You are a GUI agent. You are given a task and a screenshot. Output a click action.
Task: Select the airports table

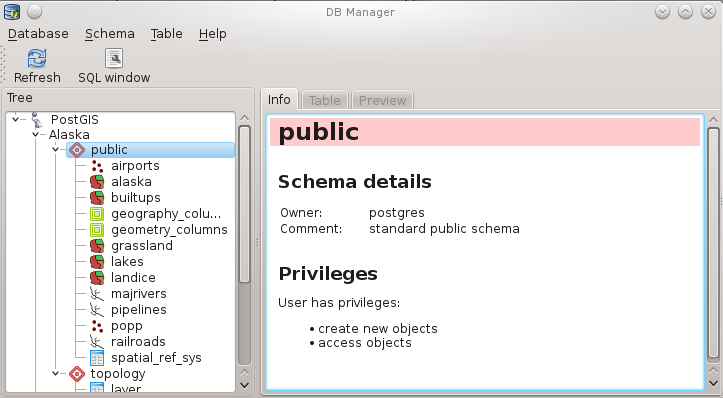coord(135,166)
